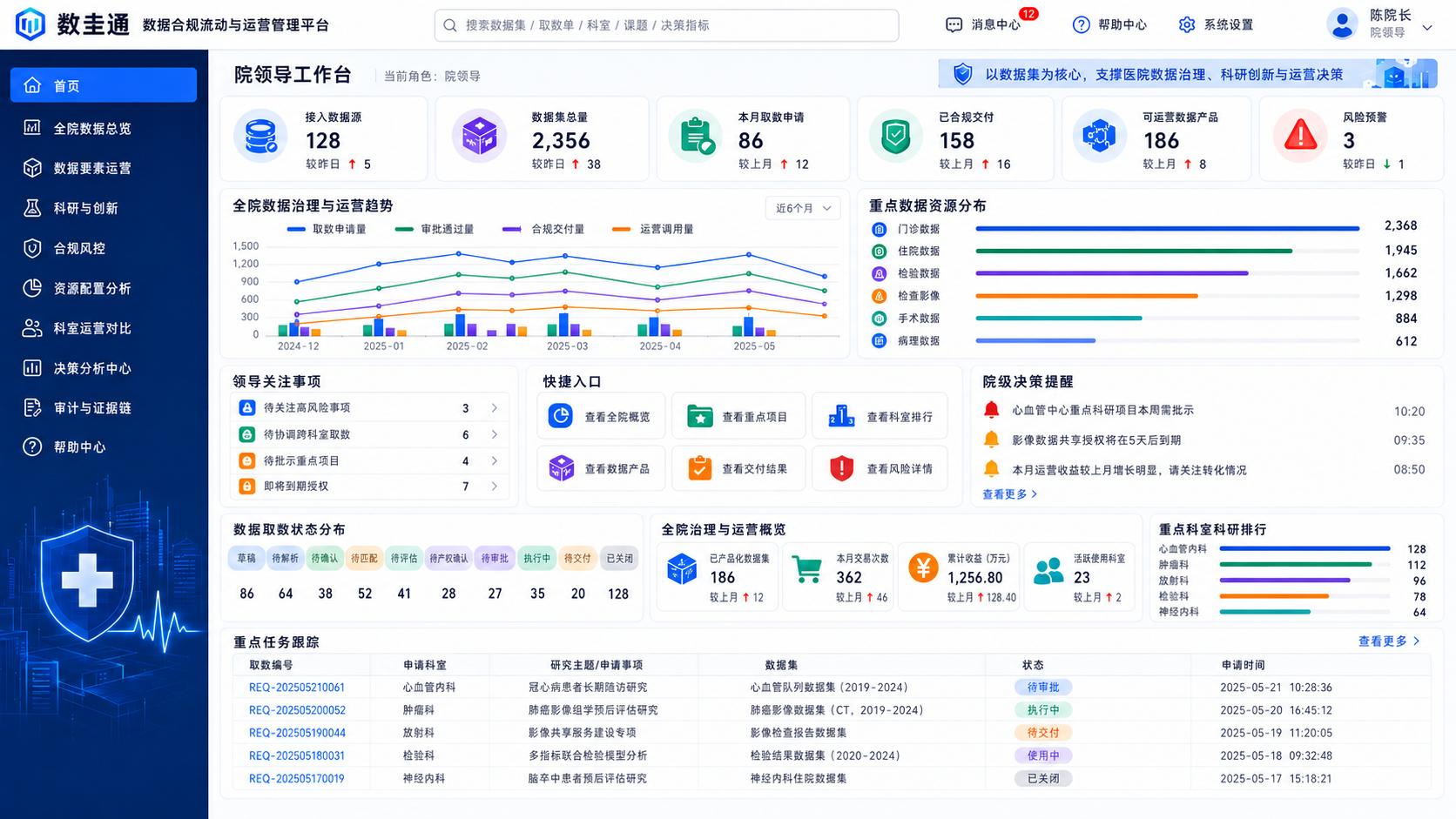Click the 执行中 status badge for 肿瘤科
The width and height of the screenshot is (1456, 819).
[x=1043, y=710]
